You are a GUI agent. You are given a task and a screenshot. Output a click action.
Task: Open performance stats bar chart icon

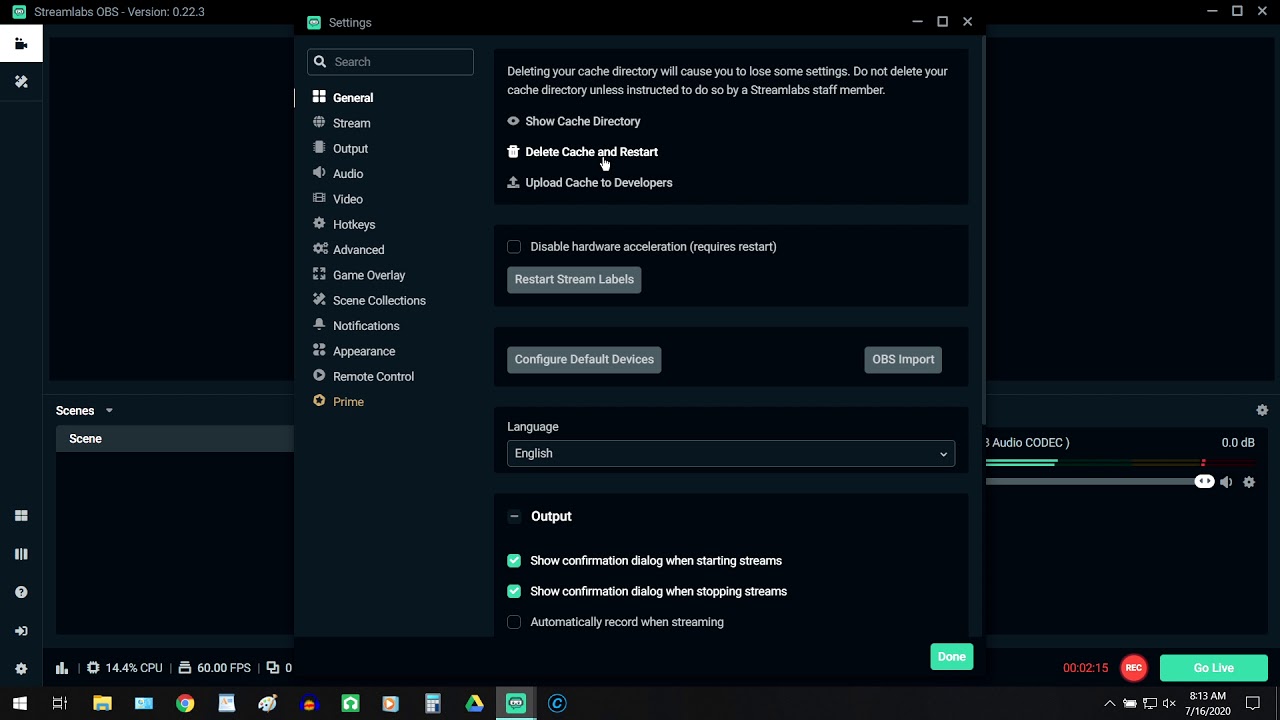62,668
